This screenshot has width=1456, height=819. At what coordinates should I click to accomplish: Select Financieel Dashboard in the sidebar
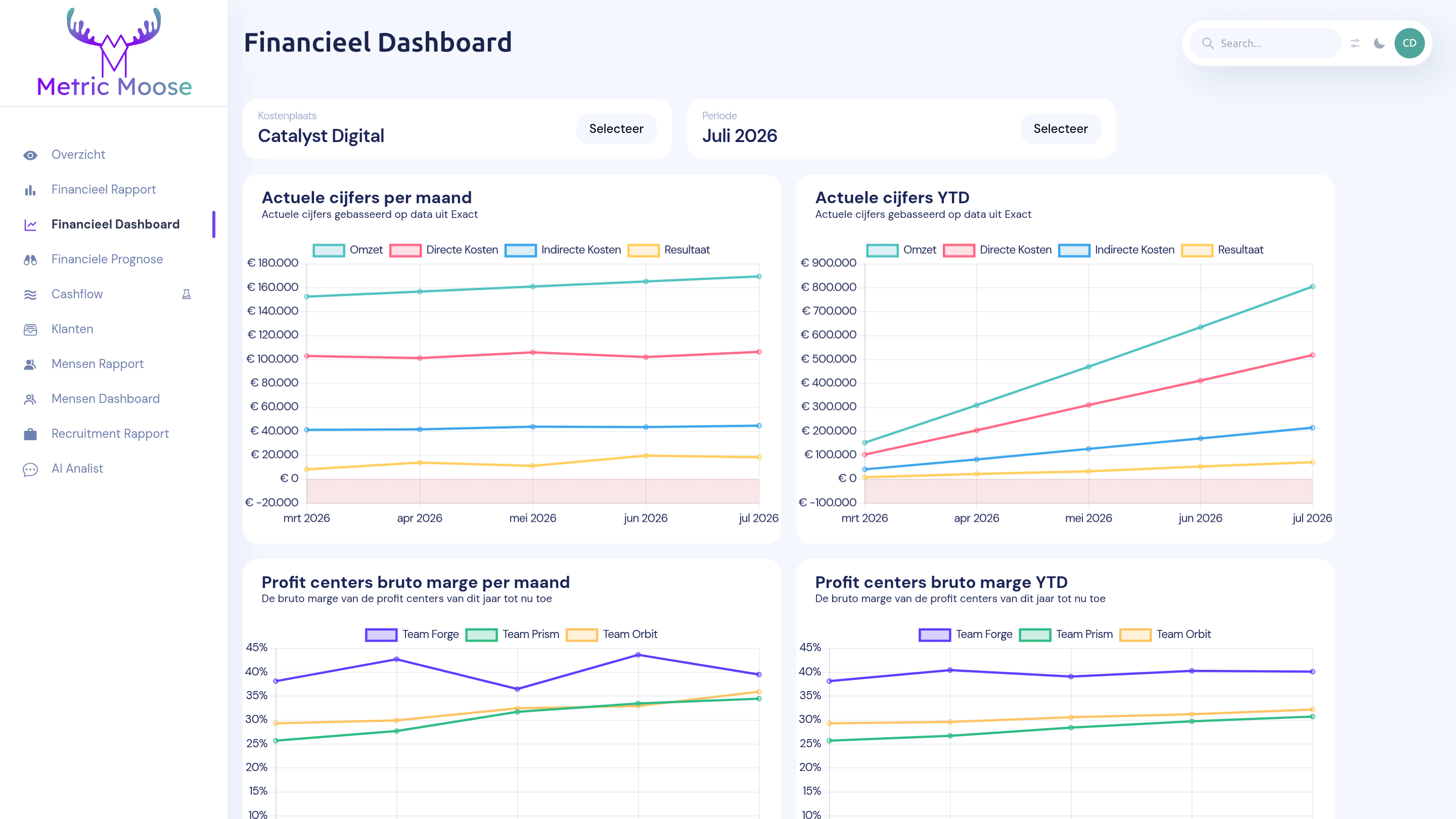[115, 224]
